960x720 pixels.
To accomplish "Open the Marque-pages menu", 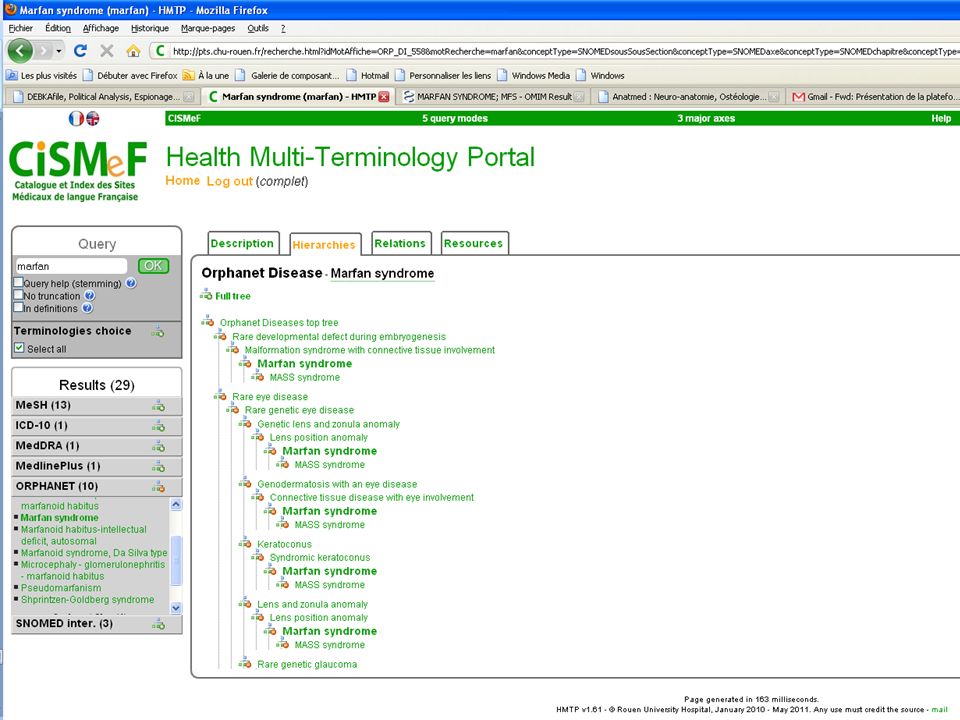I will (208, 28).
